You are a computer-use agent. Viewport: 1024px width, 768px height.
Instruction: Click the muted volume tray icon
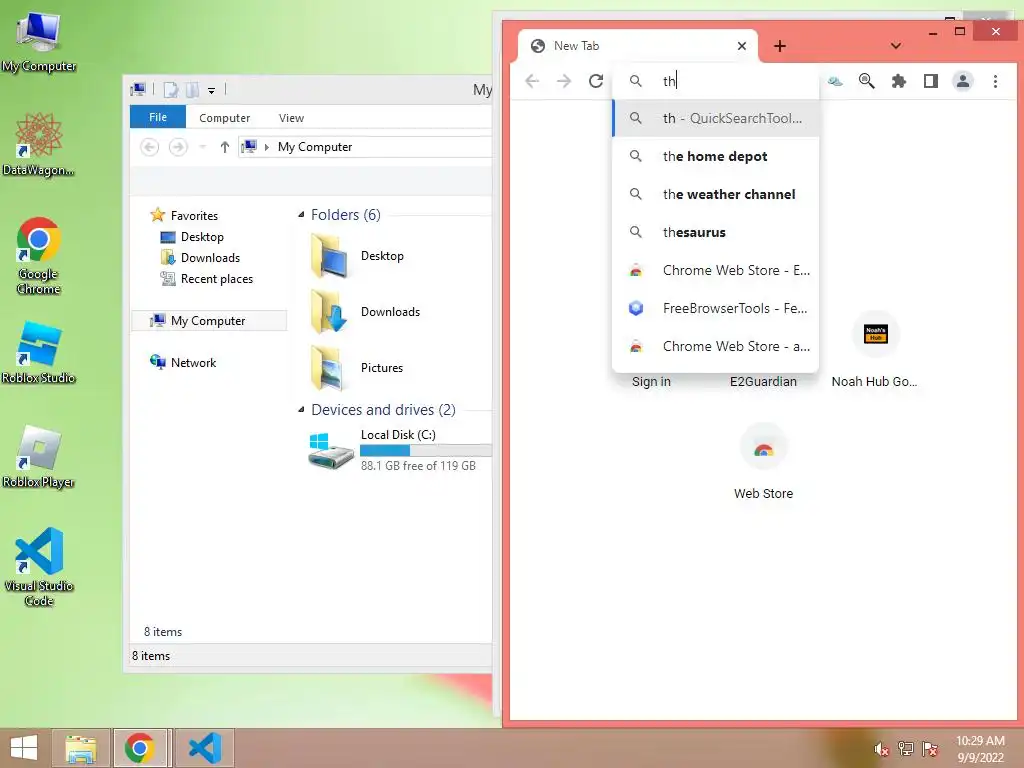click(x=880, y=749)
